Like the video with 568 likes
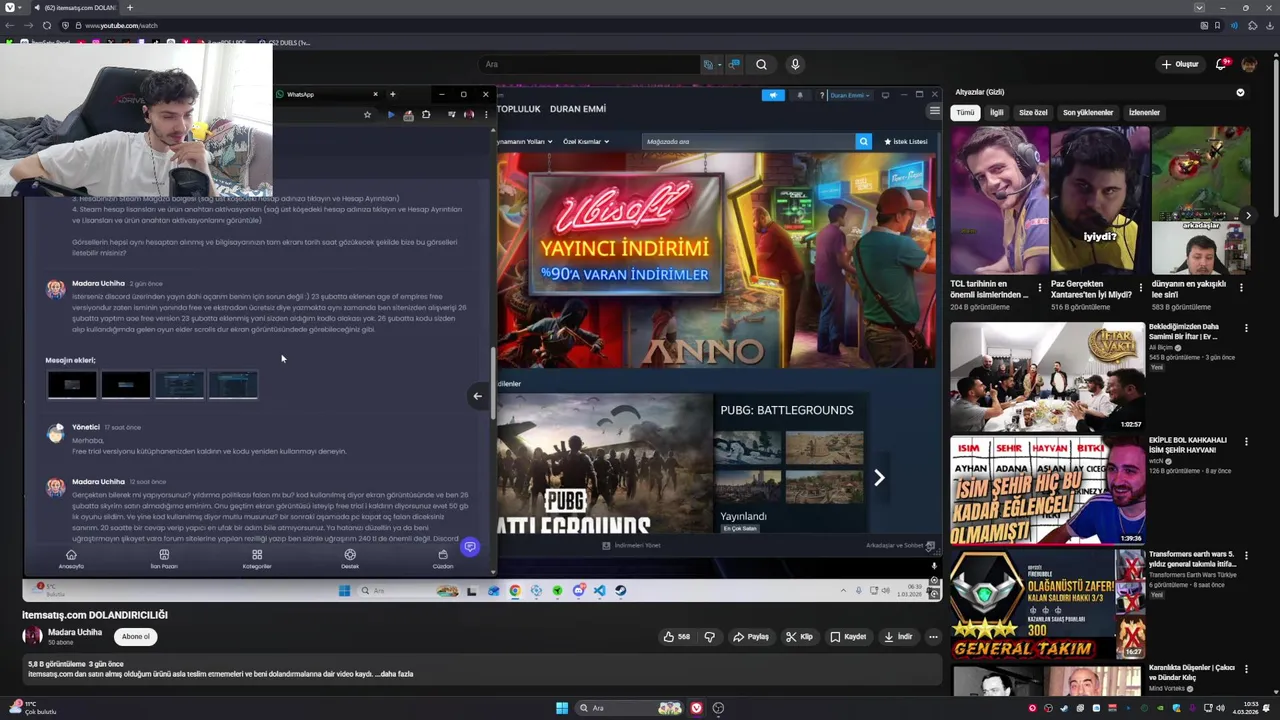Image resolution: width=1280 pixels, height=720 pixels. click(x=677, y=636)
